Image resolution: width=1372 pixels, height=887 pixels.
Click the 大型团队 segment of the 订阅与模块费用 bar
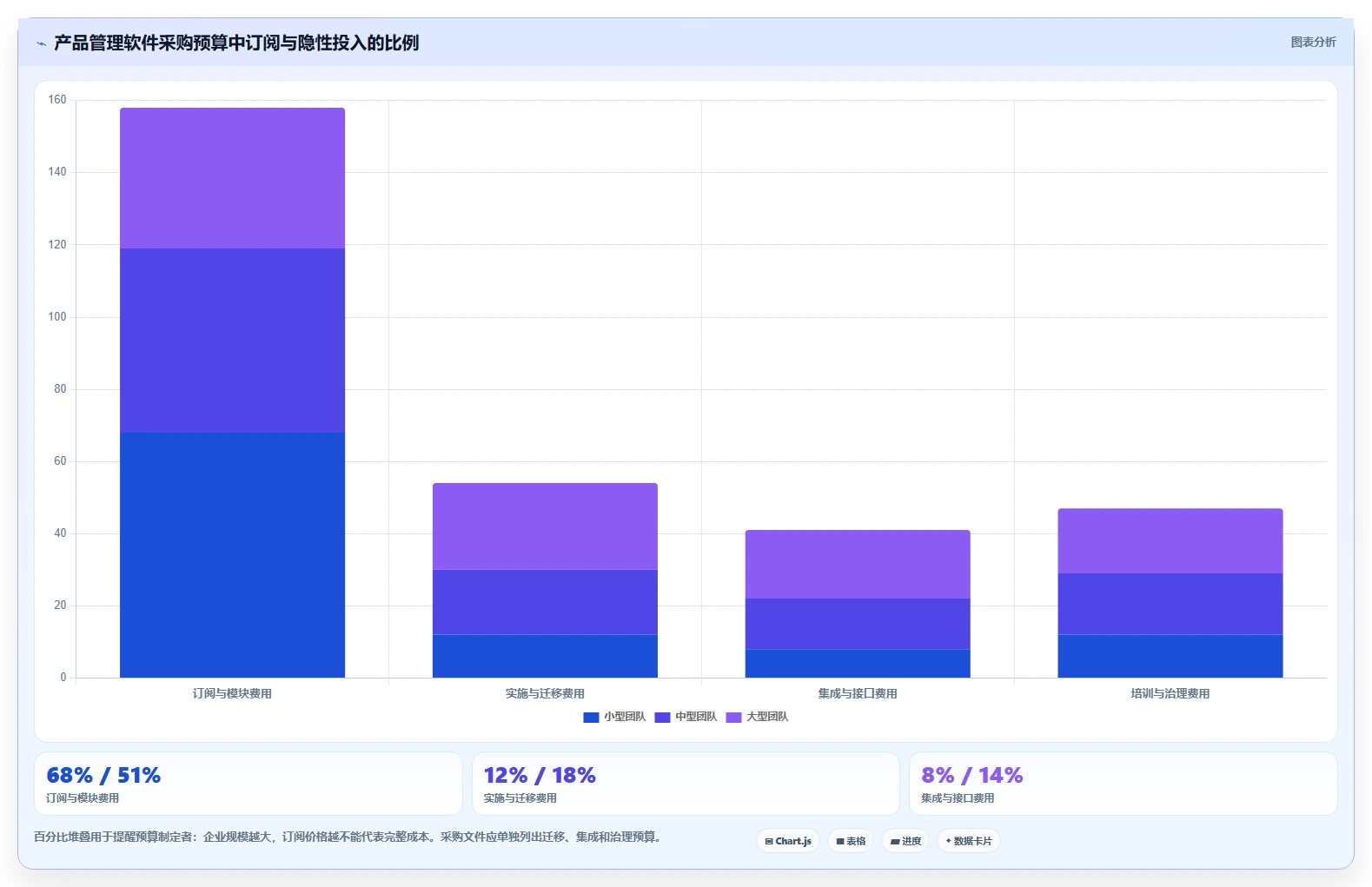coord(232,178)
